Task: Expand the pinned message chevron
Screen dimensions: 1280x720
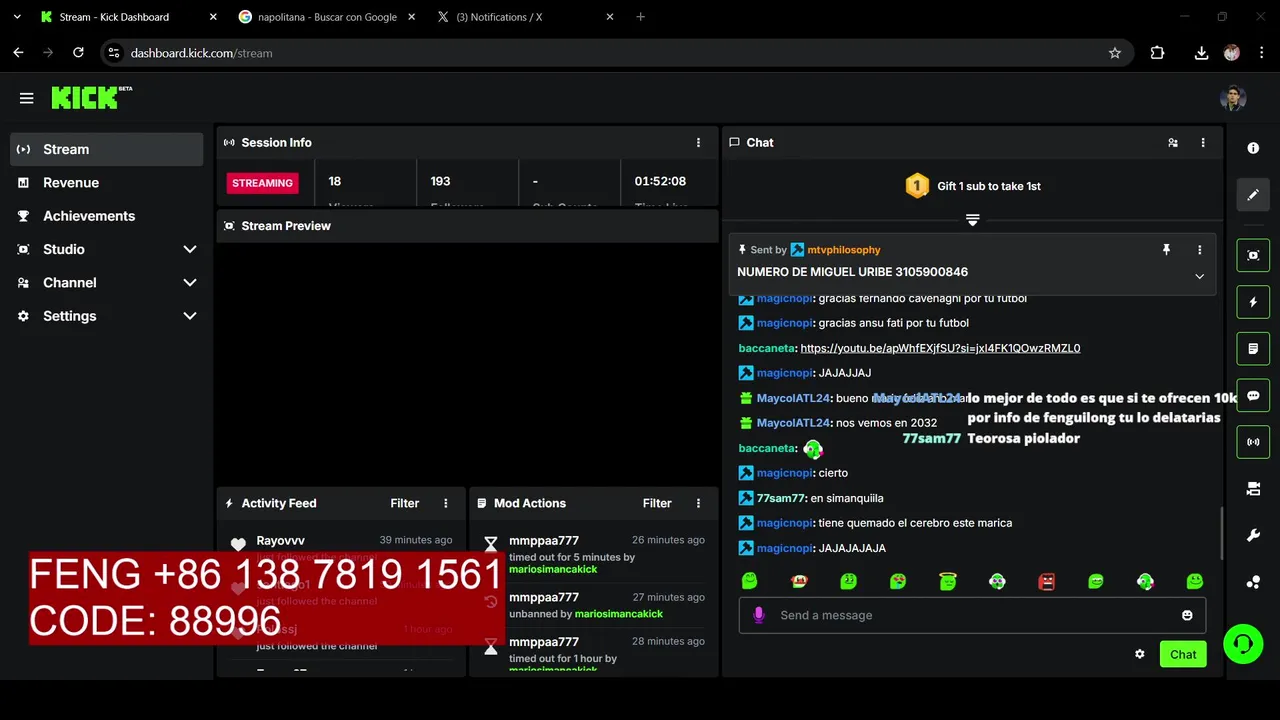Action: (x=1200, y=277)
